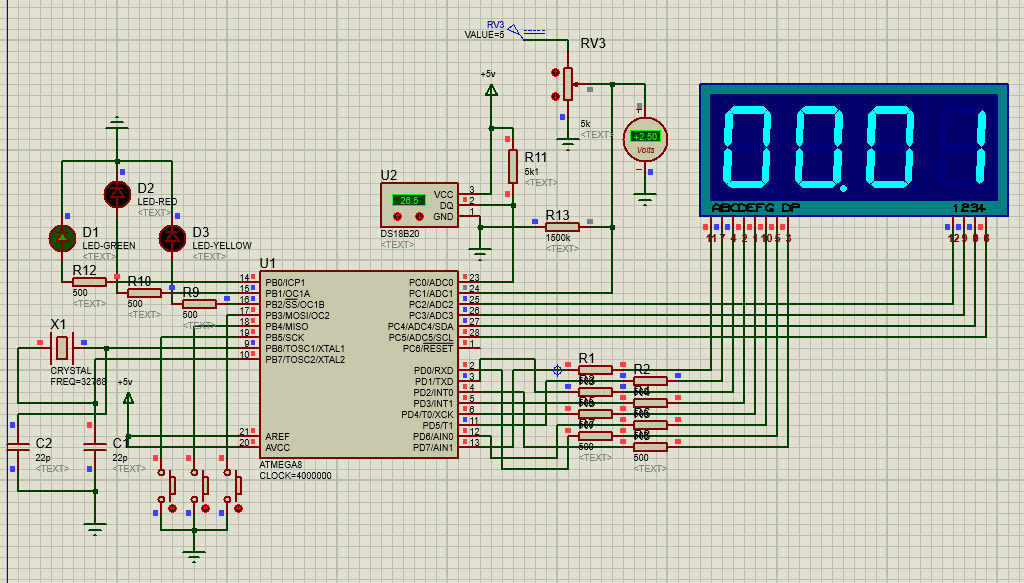The image size is (1024, 583).
Task: Click right red button on DS18B20 sensor
Action: click(417, 215)
